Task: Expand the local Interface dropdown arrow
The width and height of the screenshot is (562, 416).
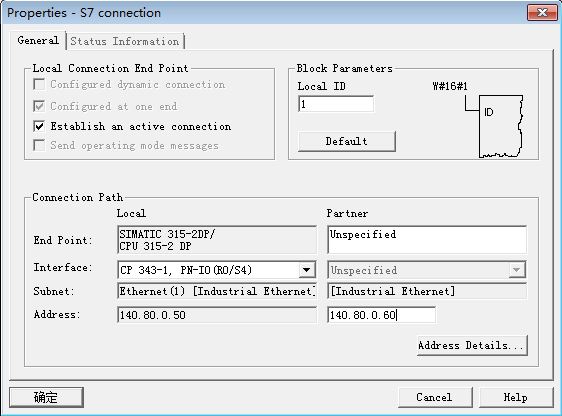Action: [307, 270]
